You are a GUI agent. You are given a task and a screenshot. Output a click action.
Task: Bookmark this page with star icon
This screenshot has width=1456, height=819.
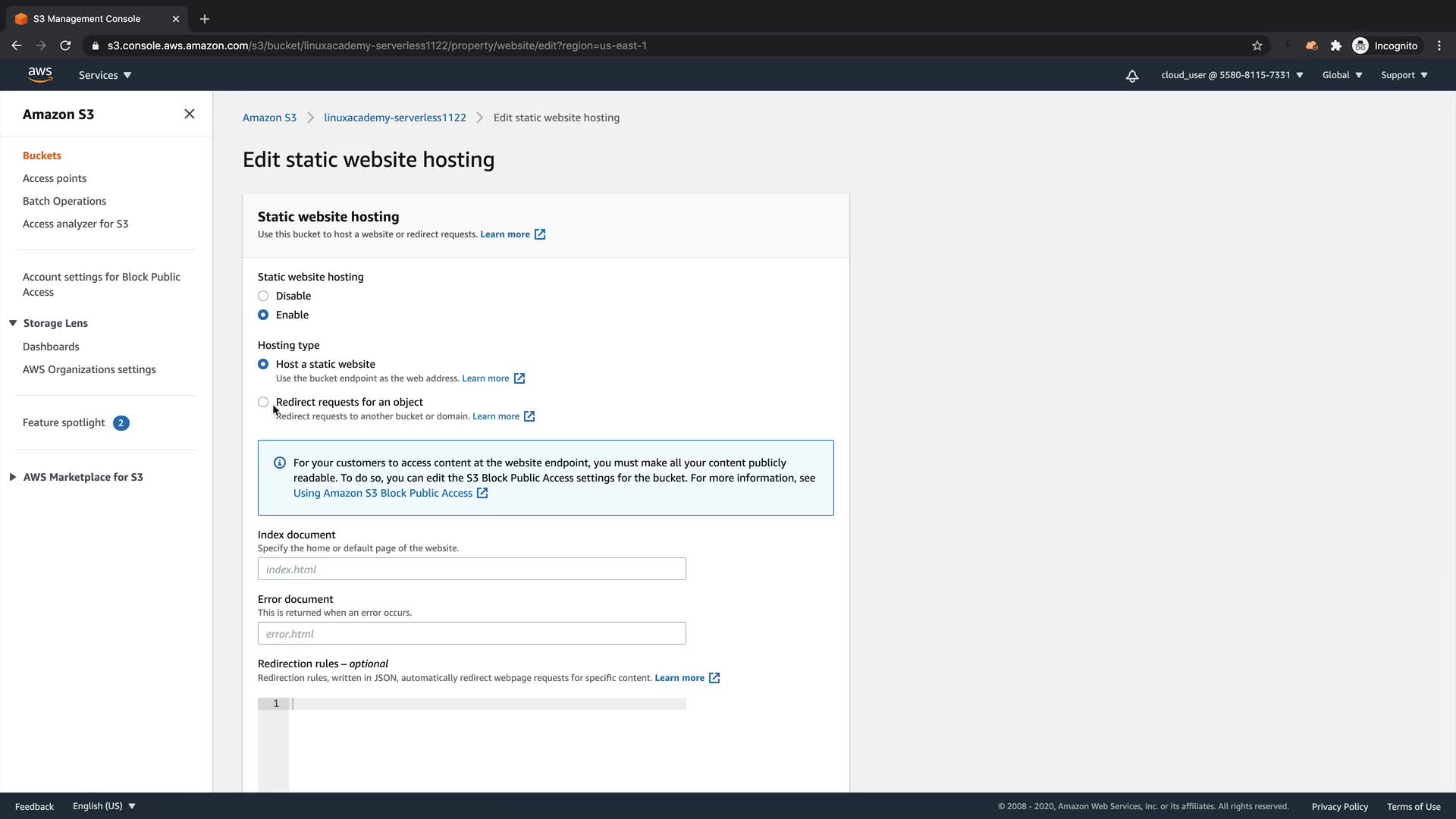pyautogui.click(x=1257, y=45)
